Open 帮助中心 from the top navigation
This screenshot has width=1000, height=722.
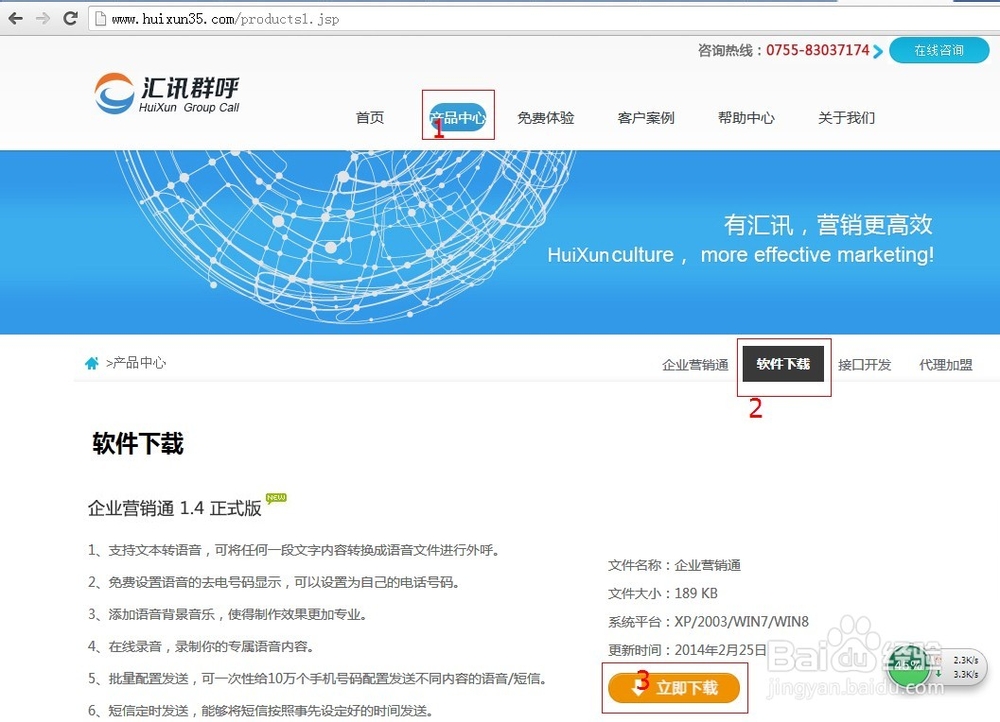745,117
